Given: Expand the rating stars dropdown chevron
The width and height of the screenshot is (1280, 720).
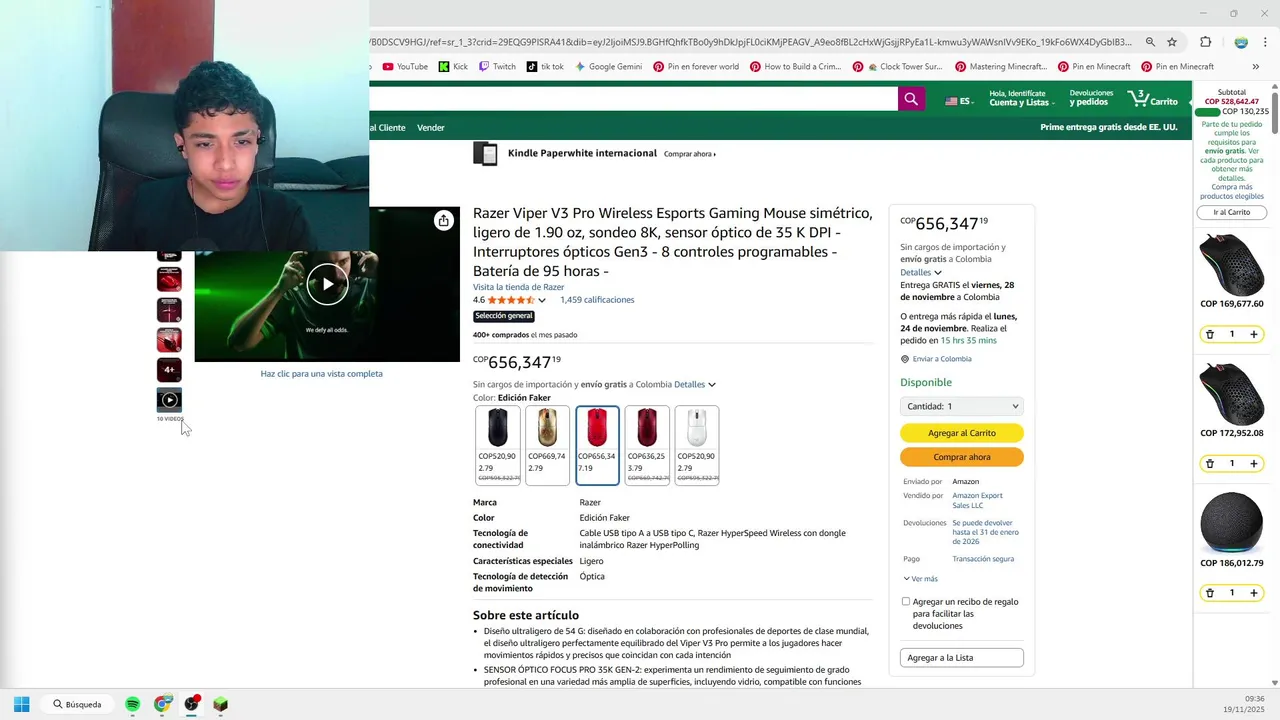Looking at the screenshot, I should point(542,300).
